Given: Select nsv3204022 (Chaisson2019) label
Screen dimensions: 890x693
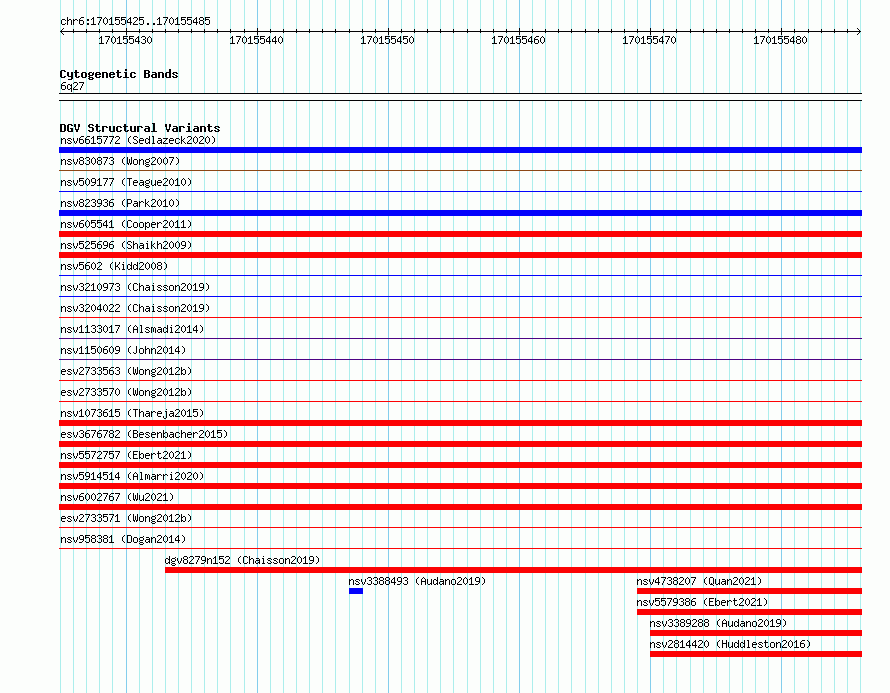Looking at the screenshot, I should pyautogui.click(x=135, y=308).
